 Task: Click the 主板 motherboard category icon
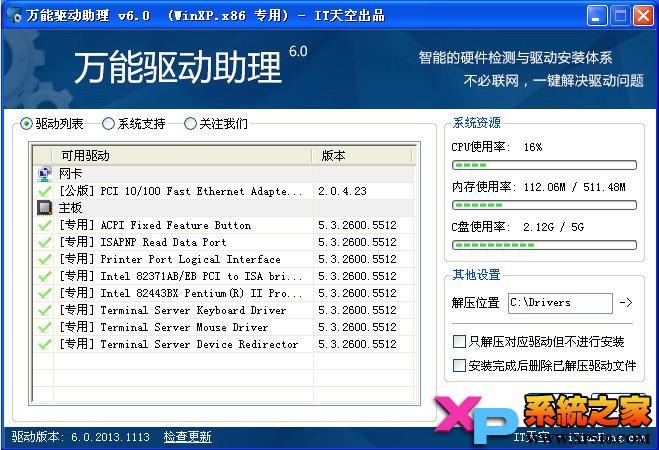click(45, 208)
